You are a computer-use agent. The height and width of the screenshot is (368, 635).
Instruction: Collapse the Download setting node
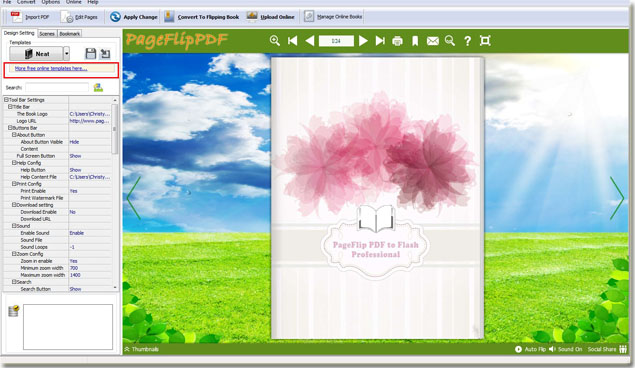tap(14, 205)
